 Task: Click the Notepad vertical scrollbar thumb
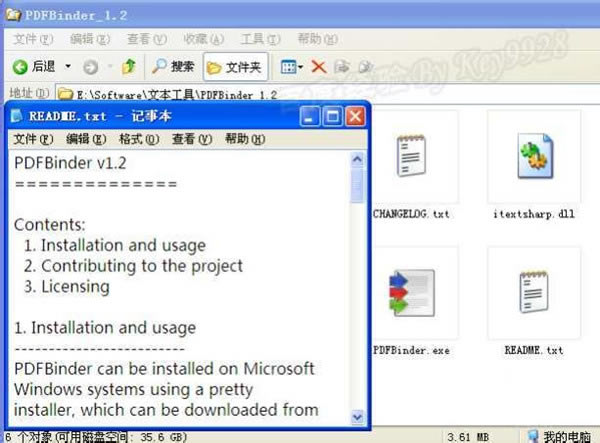point(357,185)
